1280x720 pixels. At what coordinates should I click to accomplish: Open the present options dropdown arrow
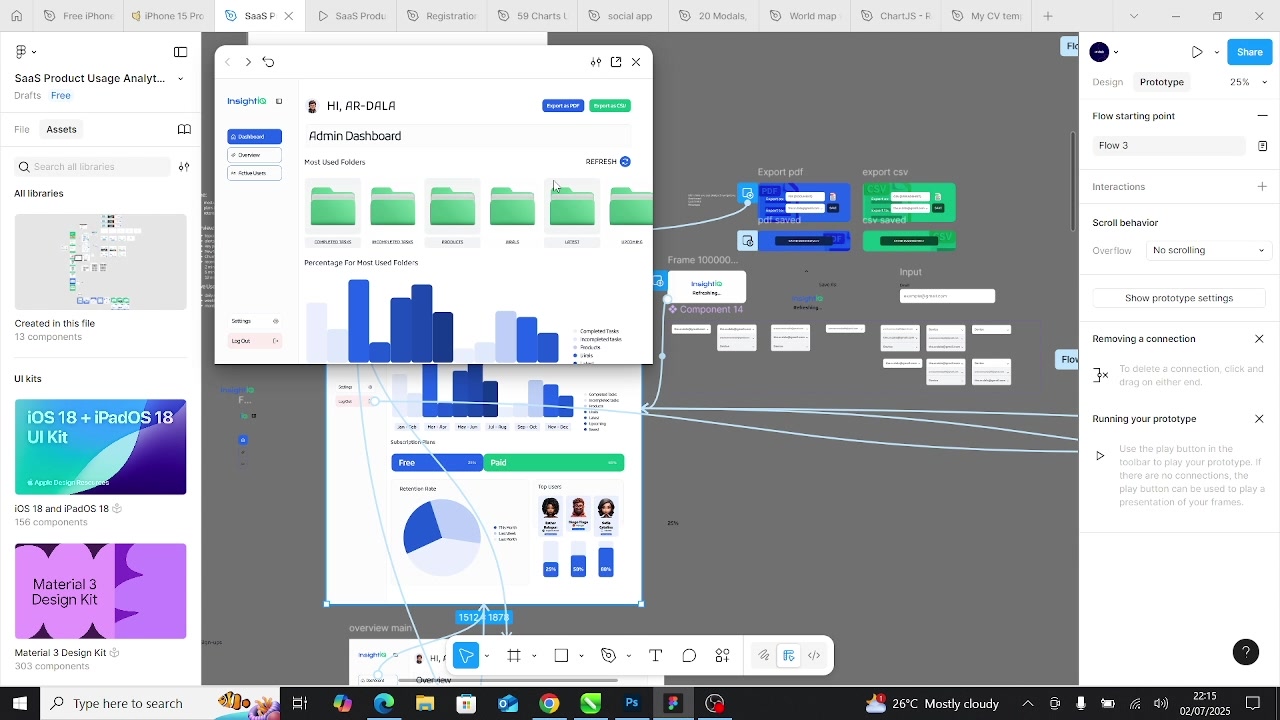(x=1216, y=52)
